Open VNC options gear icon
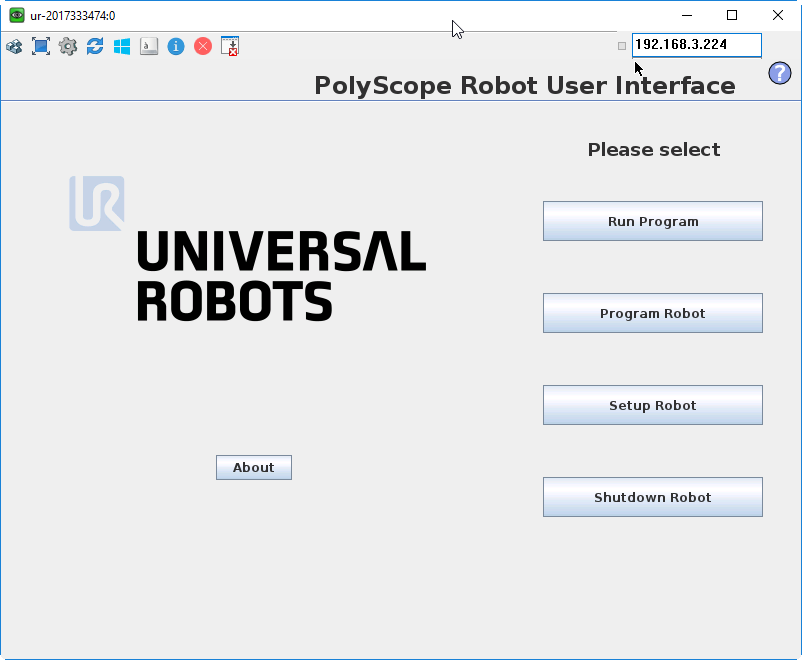The width and height of the screenshot is (802, 660). tap(68, 47)
